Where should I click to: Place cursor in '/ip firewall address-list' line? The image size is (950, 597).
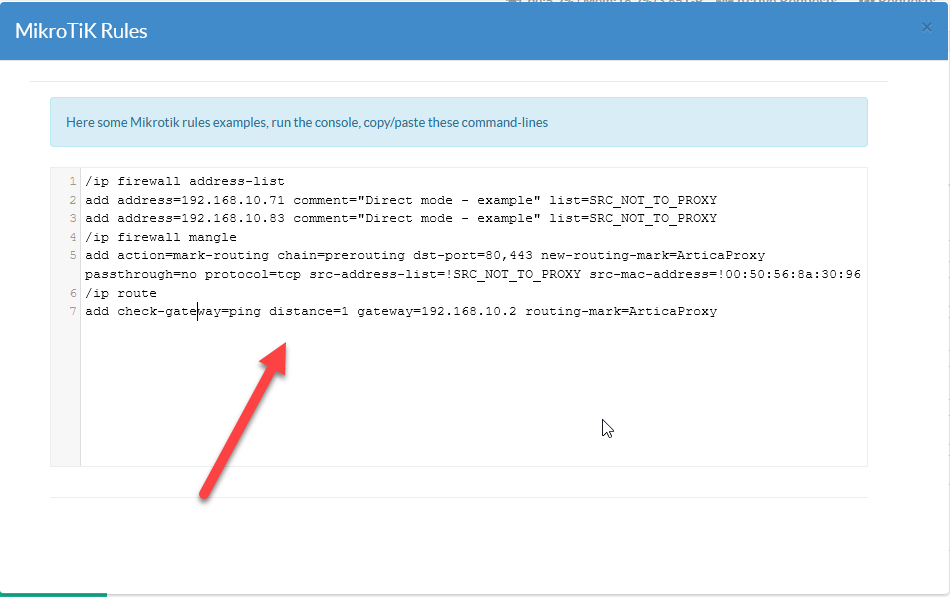185,182
